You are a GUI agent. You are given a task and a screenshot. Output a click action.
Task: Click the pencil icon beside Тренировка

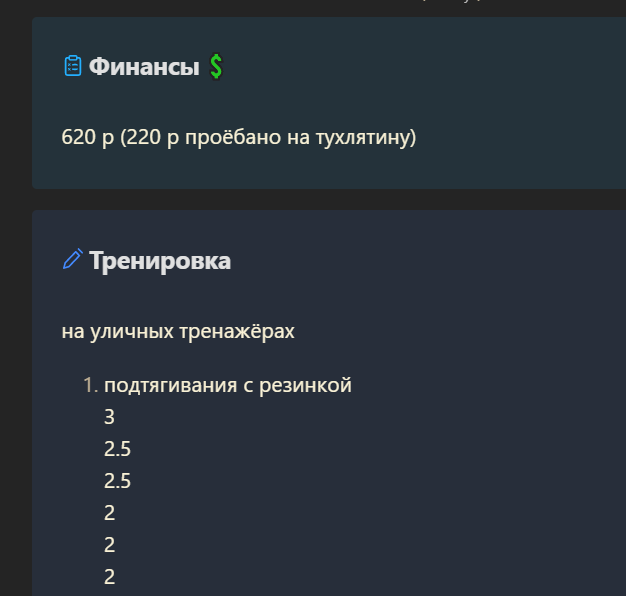pyautogui.click(x=73, y=259)
